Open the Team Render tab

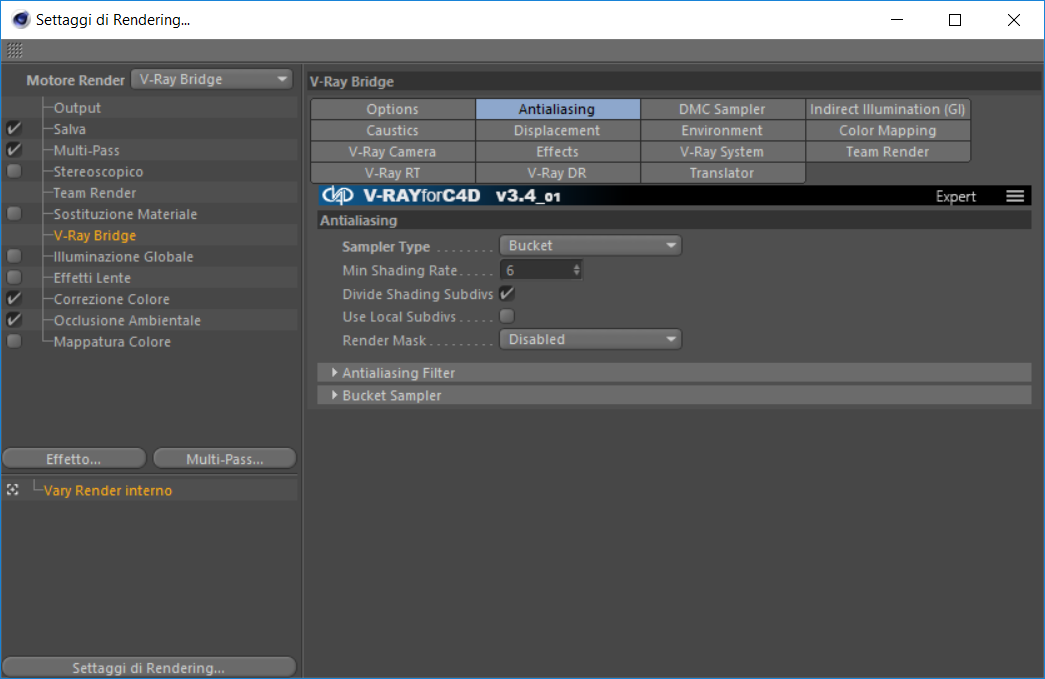pos(888,151)
